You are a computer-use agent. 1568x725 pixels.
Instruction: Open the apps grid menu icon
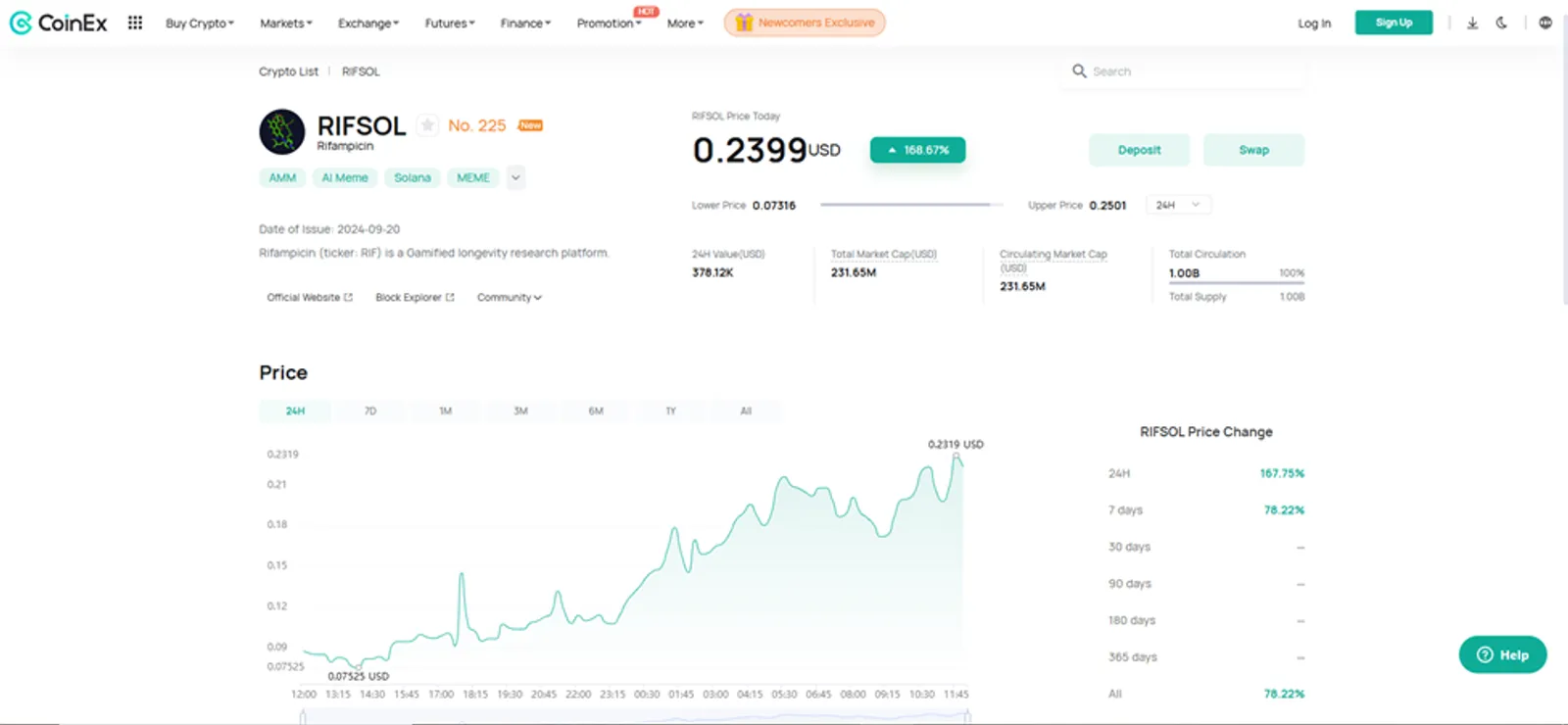point(135,23)
